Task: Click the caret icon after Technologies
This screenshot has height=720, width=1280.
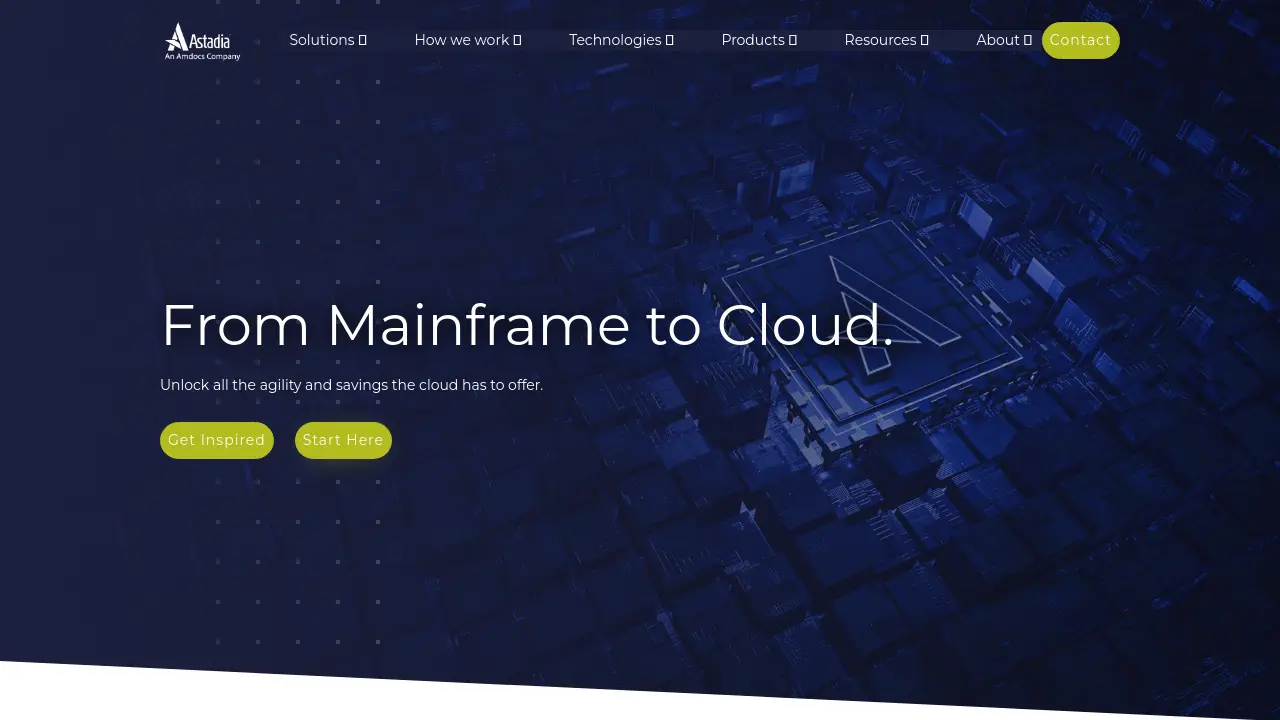Action: tap(670, 40)
